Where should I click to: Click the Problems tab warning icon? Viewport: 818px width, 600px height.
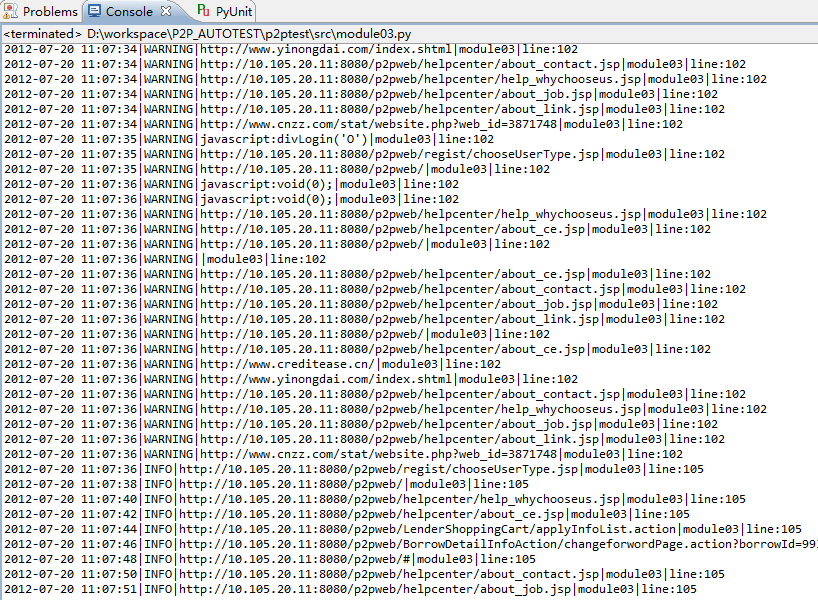10,11
